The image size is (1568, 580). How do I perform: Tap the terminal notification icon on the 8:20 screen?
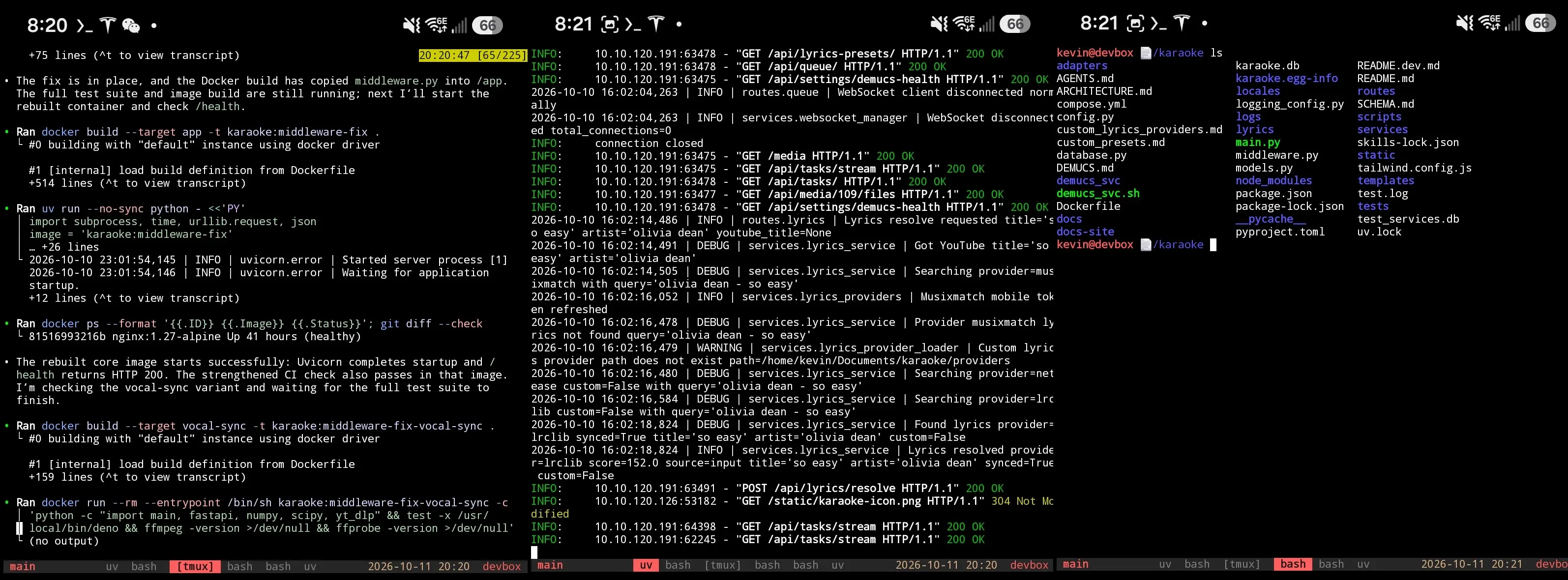click(x=85, y=26)
